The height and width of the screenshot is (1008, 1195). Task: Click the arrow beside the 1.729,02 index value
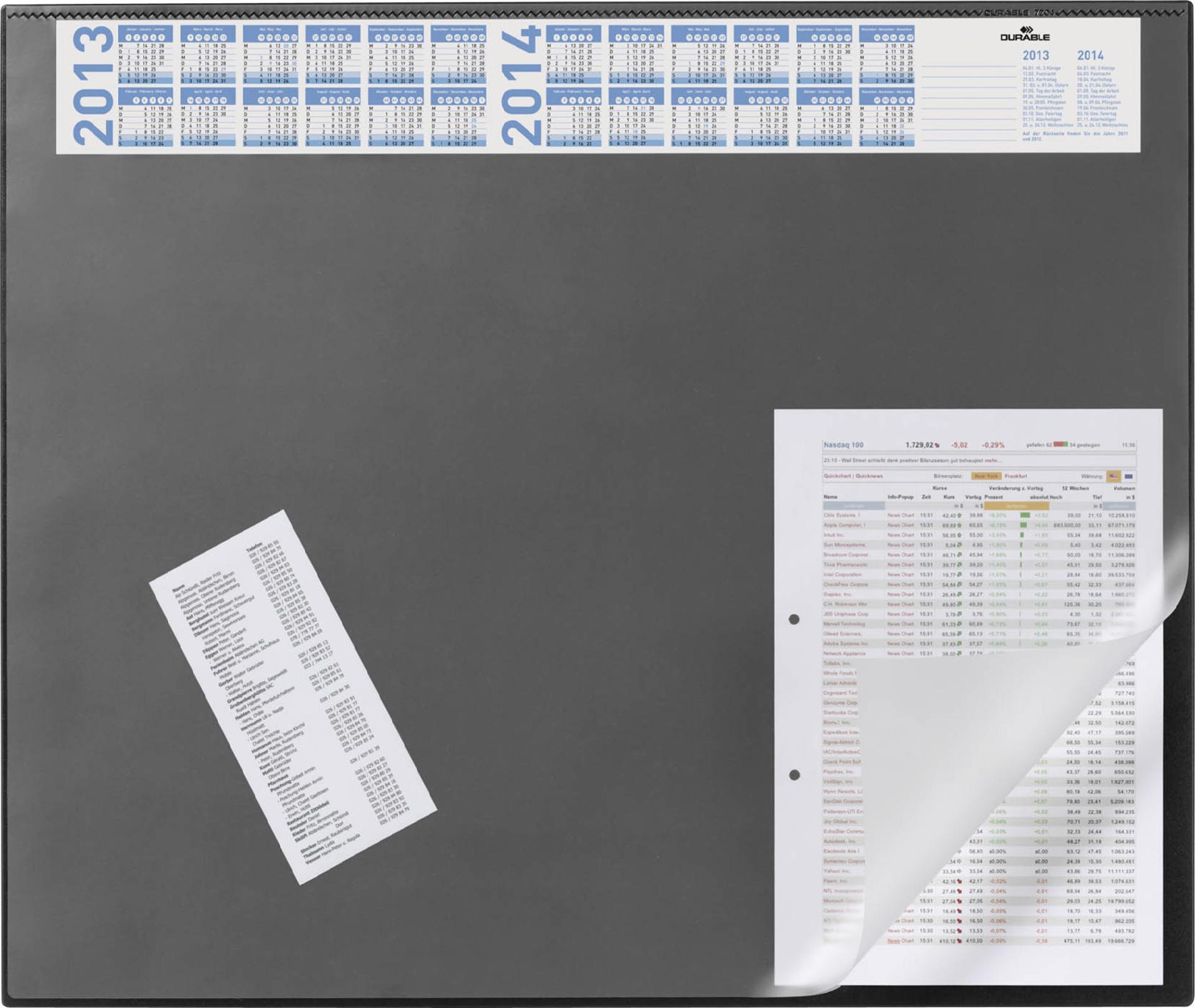[x=937, y=446]
